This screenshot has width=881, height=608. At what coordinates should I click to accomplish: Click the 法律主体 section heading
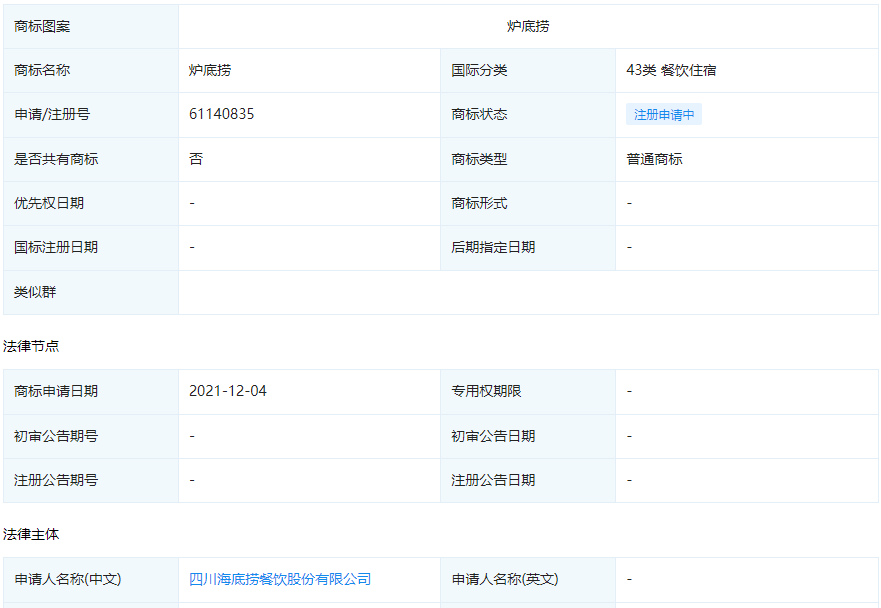tap(31, 534)
